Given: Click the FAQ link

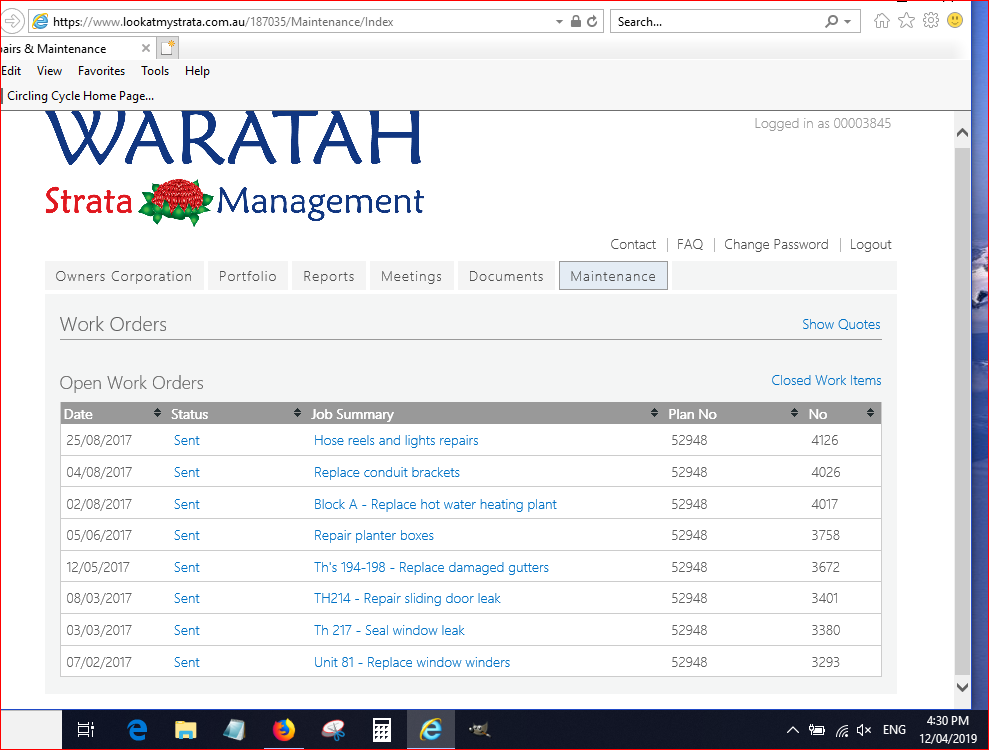Looking at the screenshot, I should [689, 244].
